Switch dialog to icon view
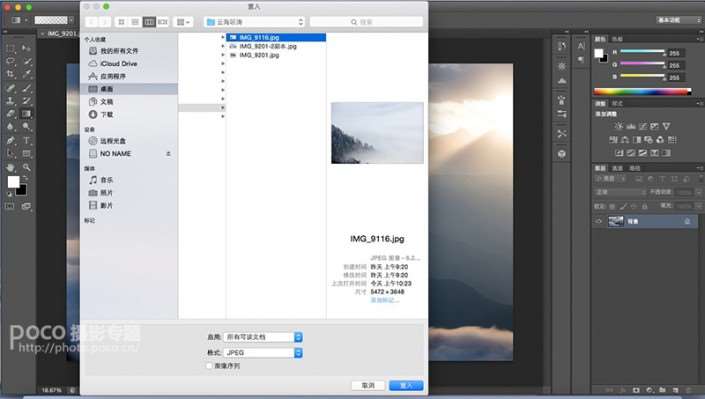The image size is (705, 399). tap(121, 22)
